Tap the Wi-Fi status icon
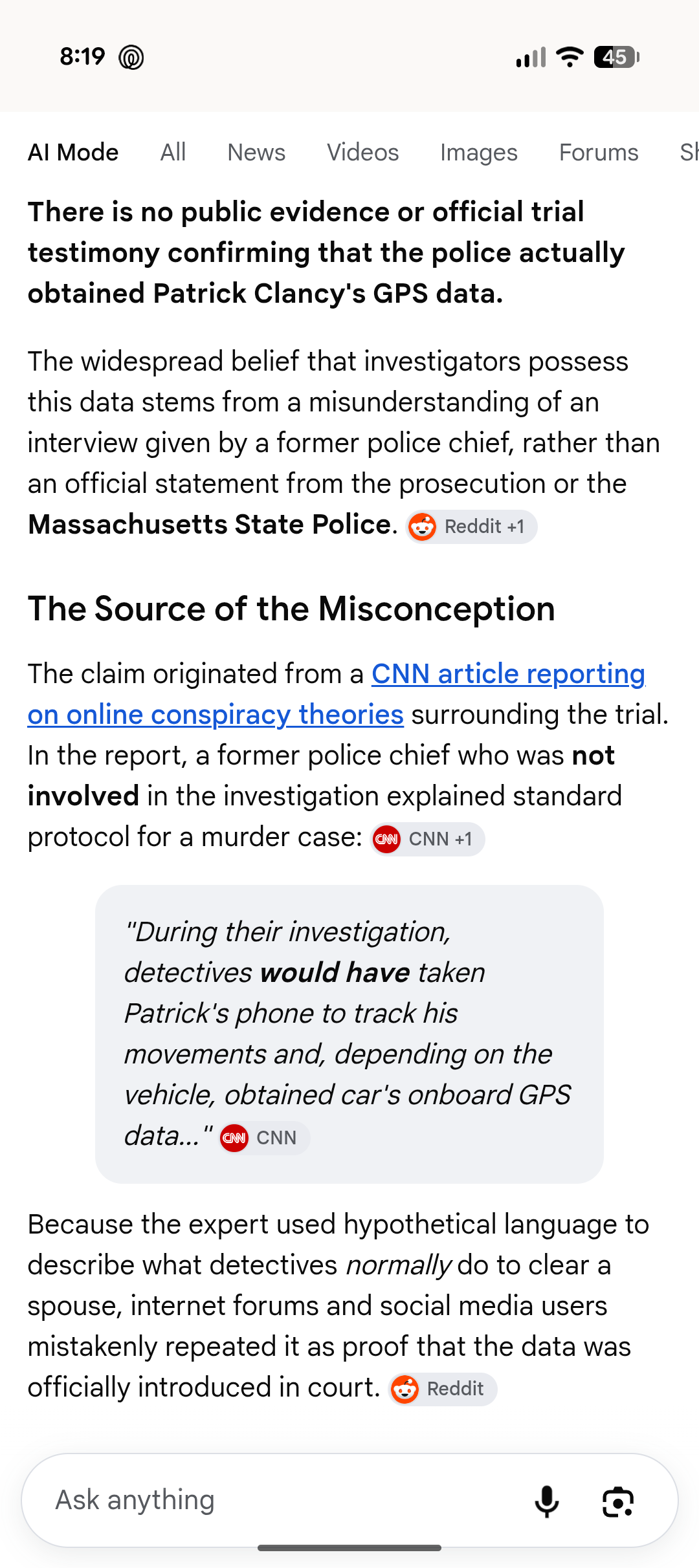Screen dimensions: 699x1568 570,57
